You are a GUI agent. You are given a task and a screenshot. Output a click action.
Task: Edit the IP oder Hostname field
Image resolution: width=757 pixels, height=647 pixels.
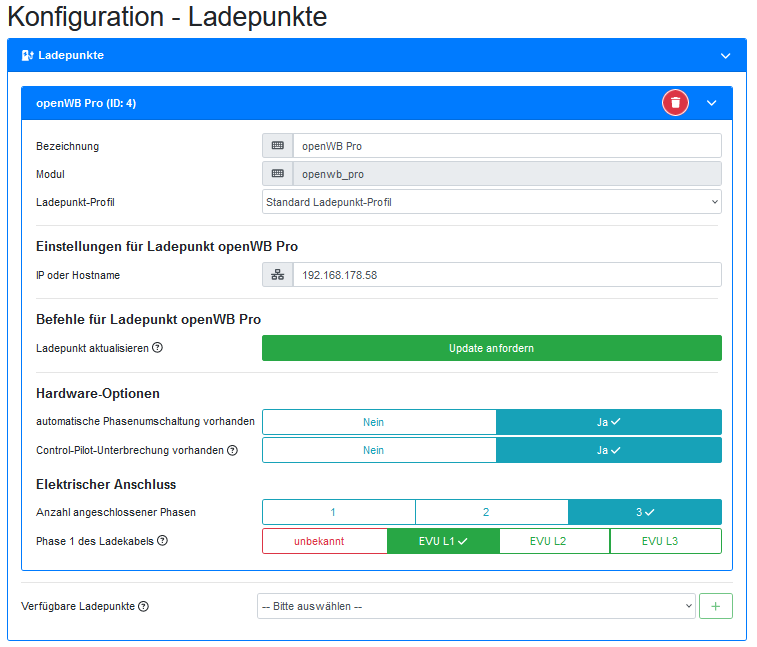point(507,275)
